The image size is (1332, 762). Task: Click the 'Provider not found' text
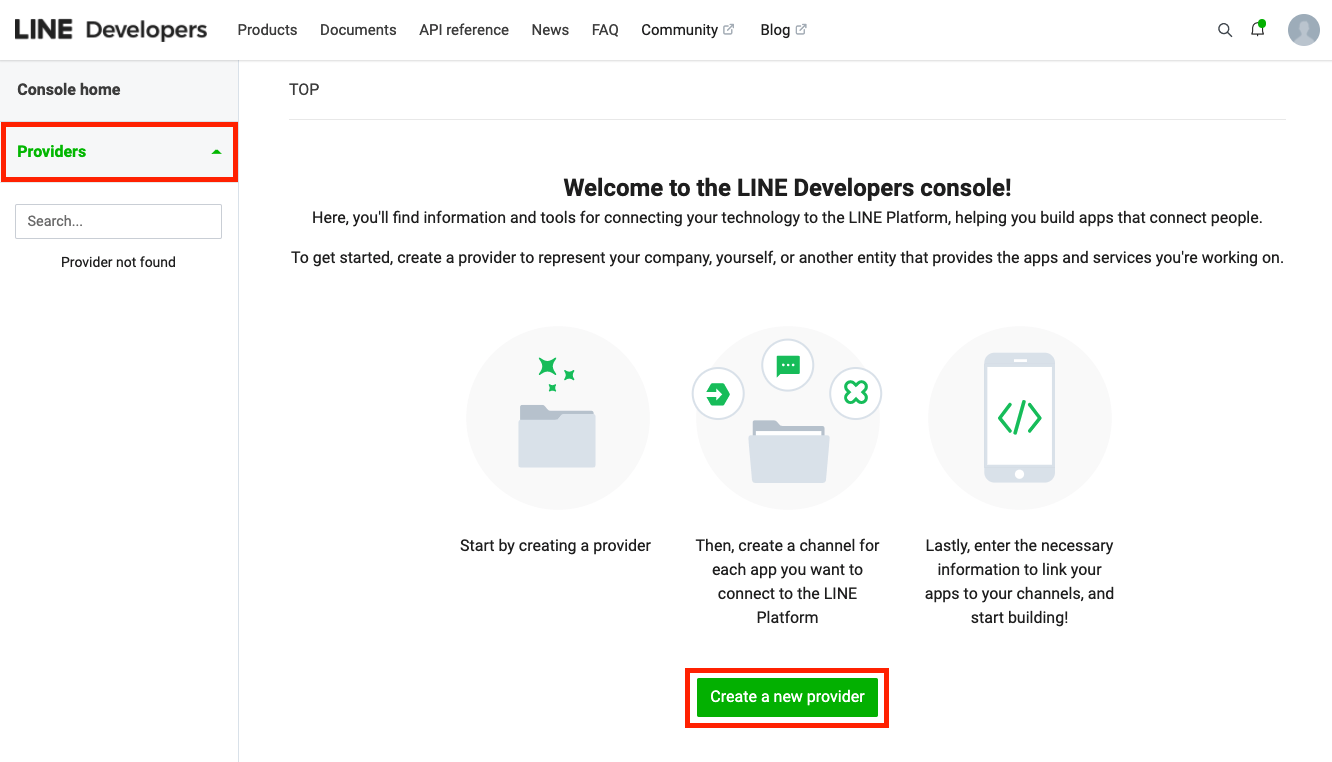118,262
